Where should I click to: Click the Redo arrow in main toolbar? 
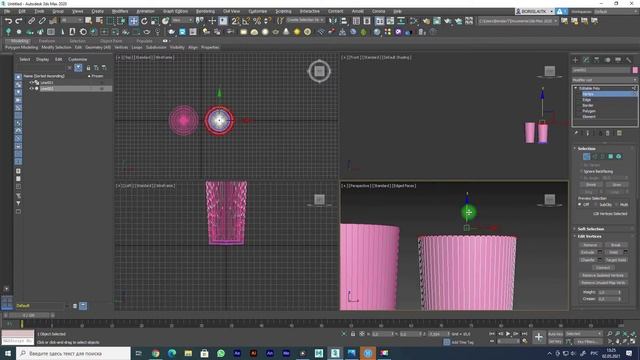19,20
